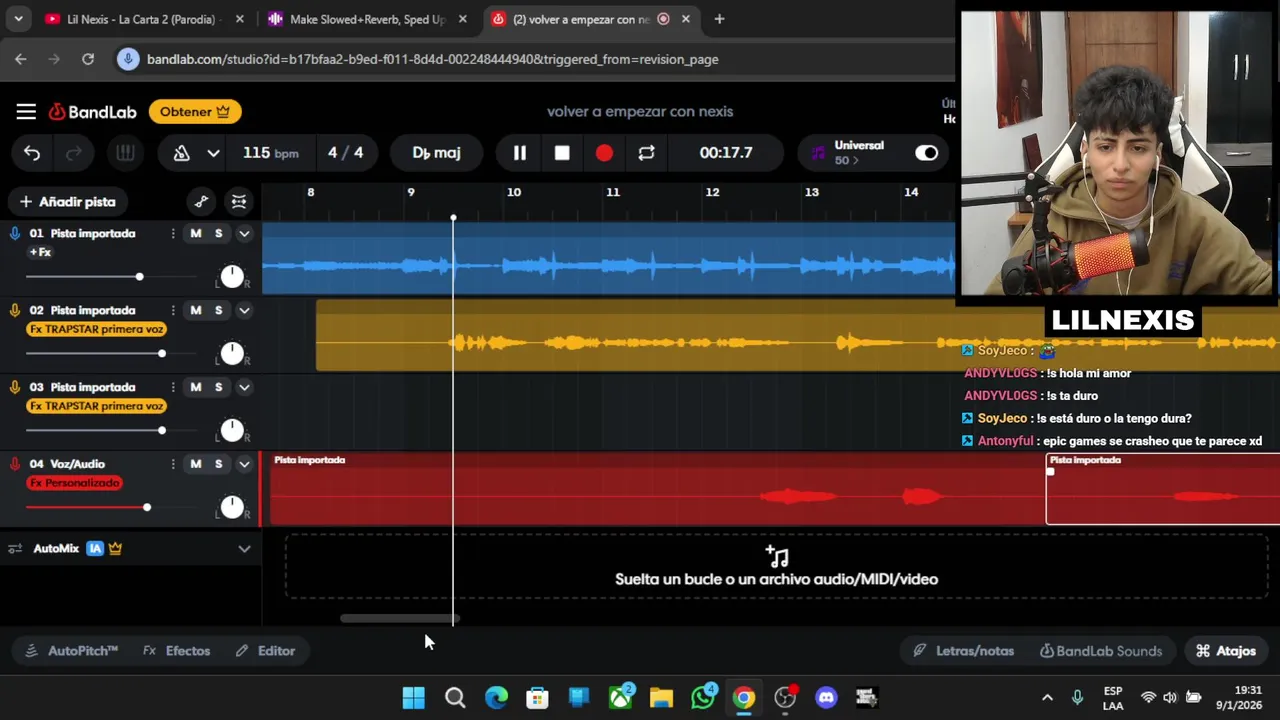The width and height of the screenshot is (1280, 720).
Task: Open metronome options dropdown arrow
Action: [213, 153]
